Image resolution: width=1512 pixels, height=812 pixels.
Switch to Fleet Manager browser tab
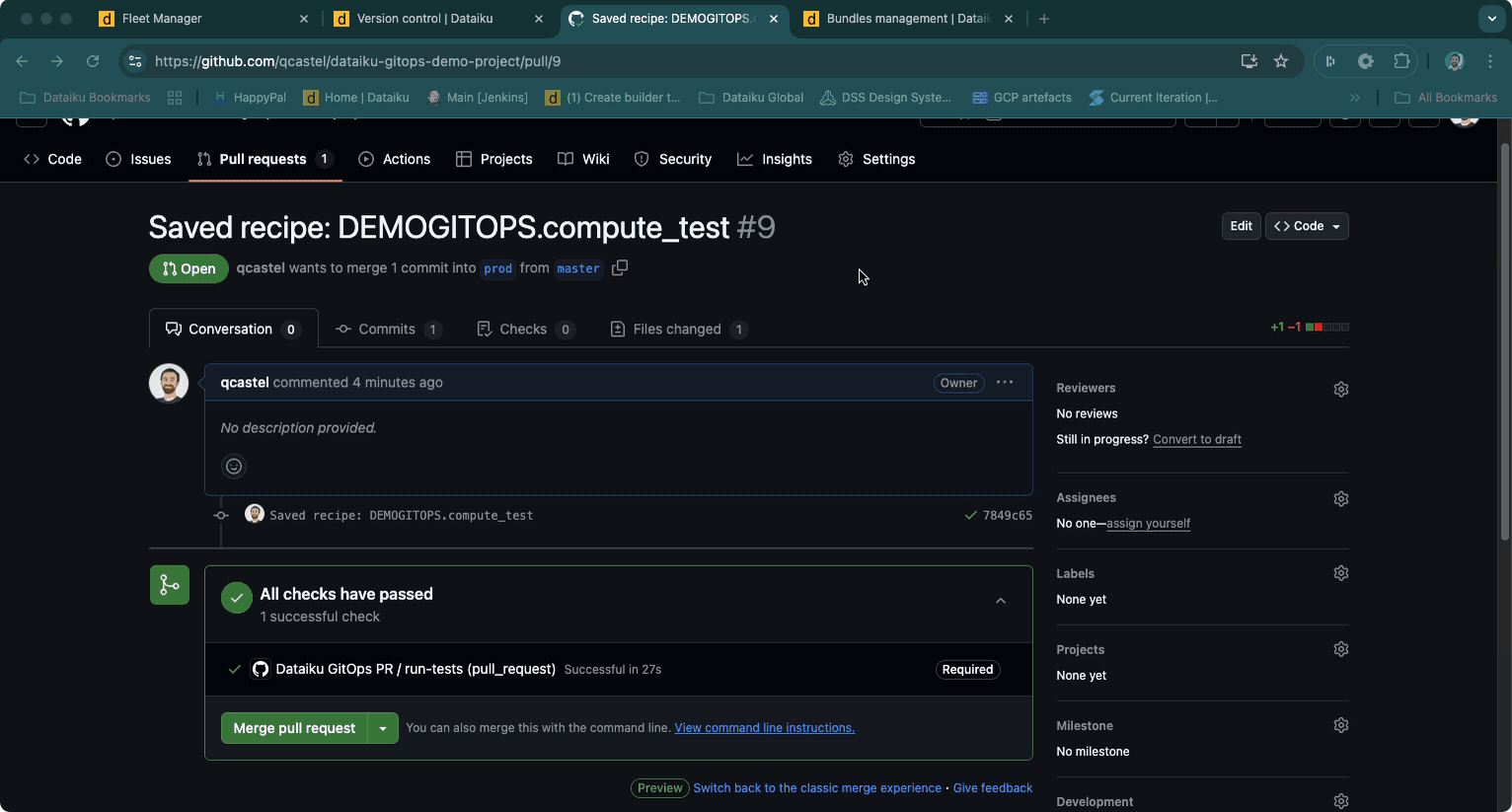click(x=205, y=19)
